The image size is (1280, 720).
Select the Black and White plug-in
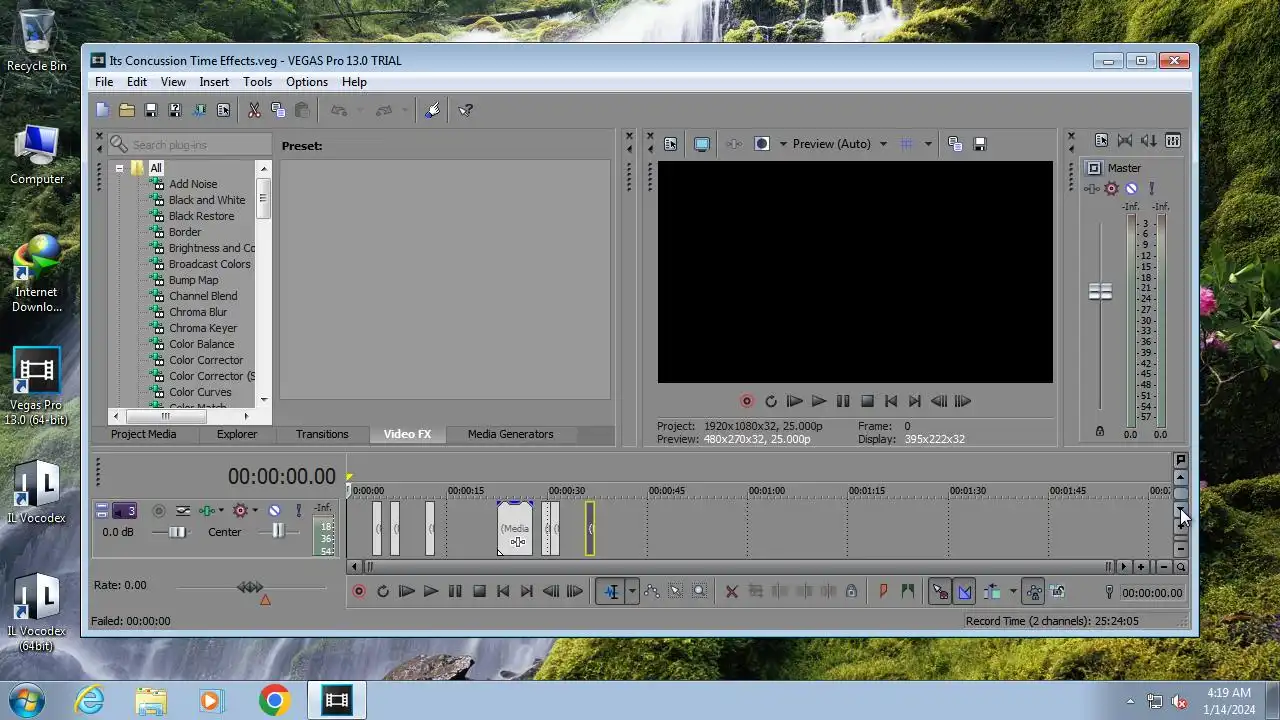(207, 200)
